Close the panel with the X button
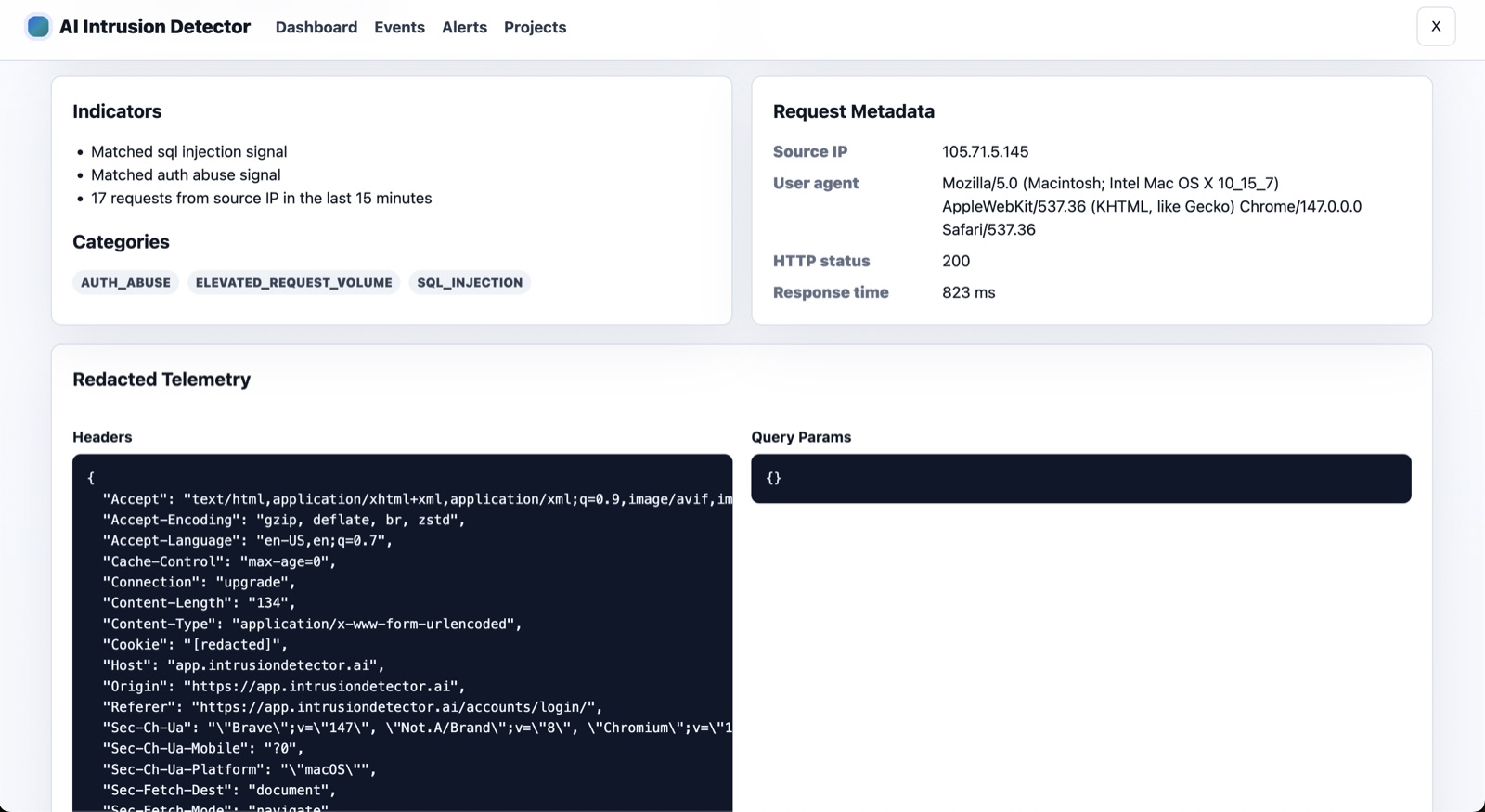 tap(1436, 26)
